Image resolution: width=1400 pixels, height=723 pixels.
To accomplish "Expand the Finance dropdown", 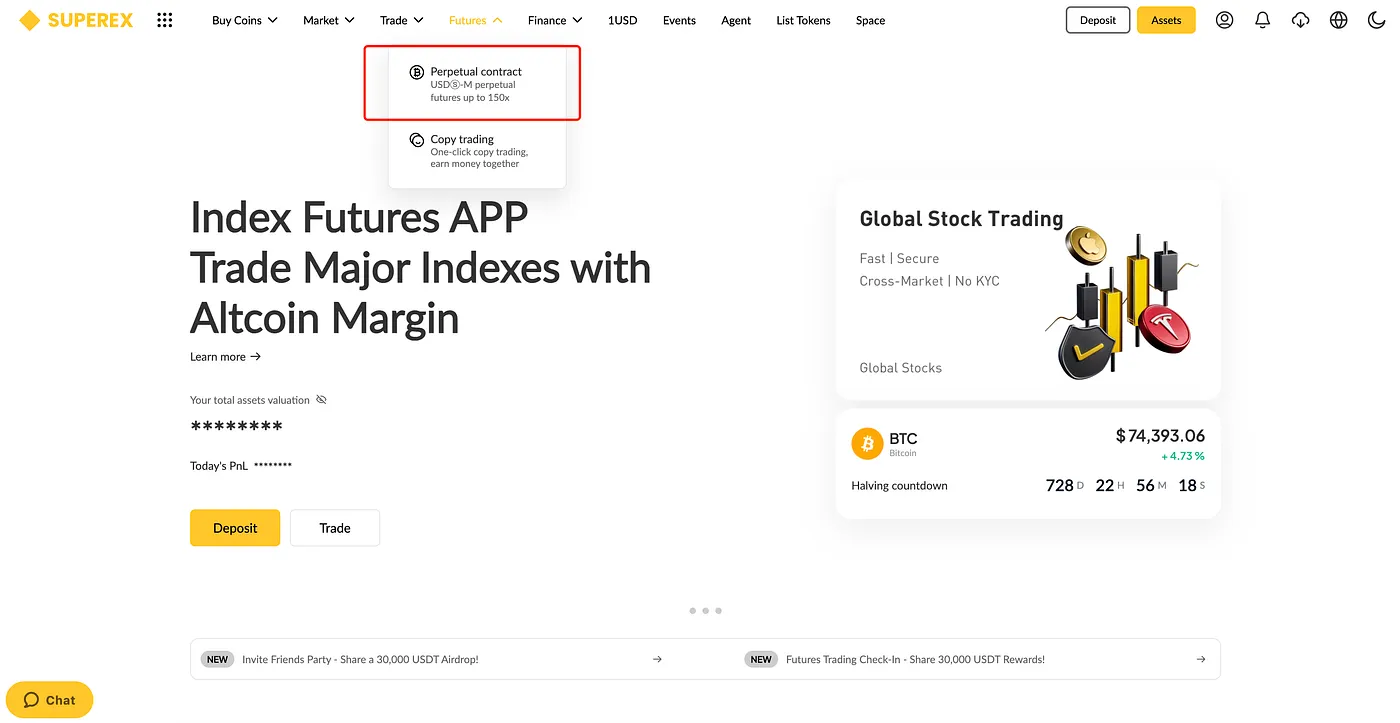I will tap(555, 20).
